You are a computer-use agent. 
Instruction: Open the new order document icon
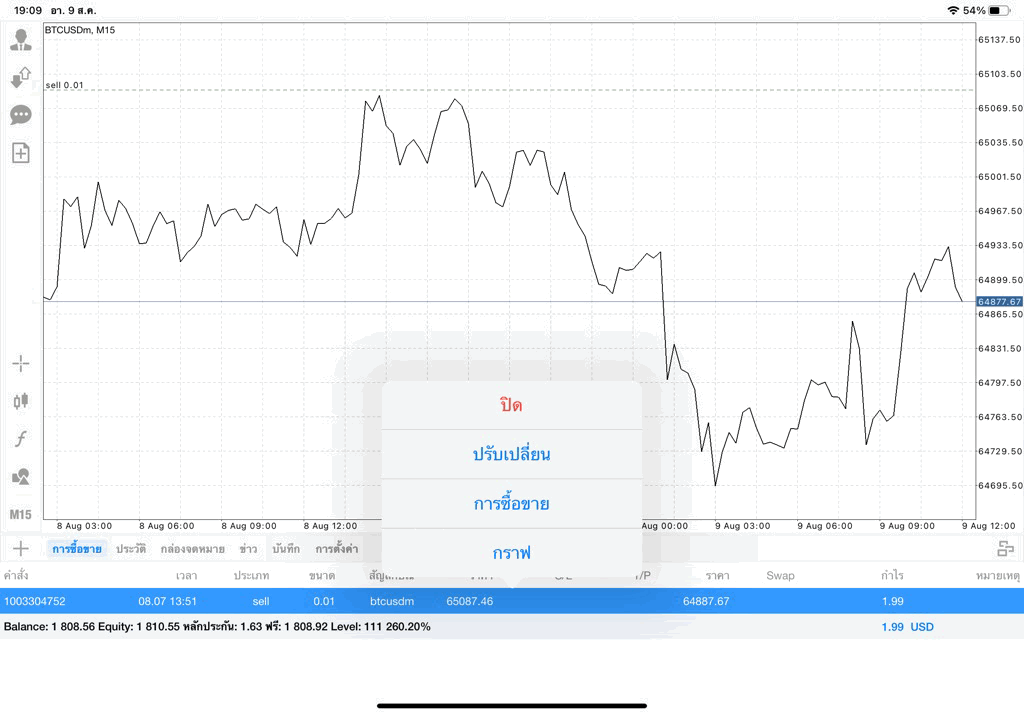[21, 153]
